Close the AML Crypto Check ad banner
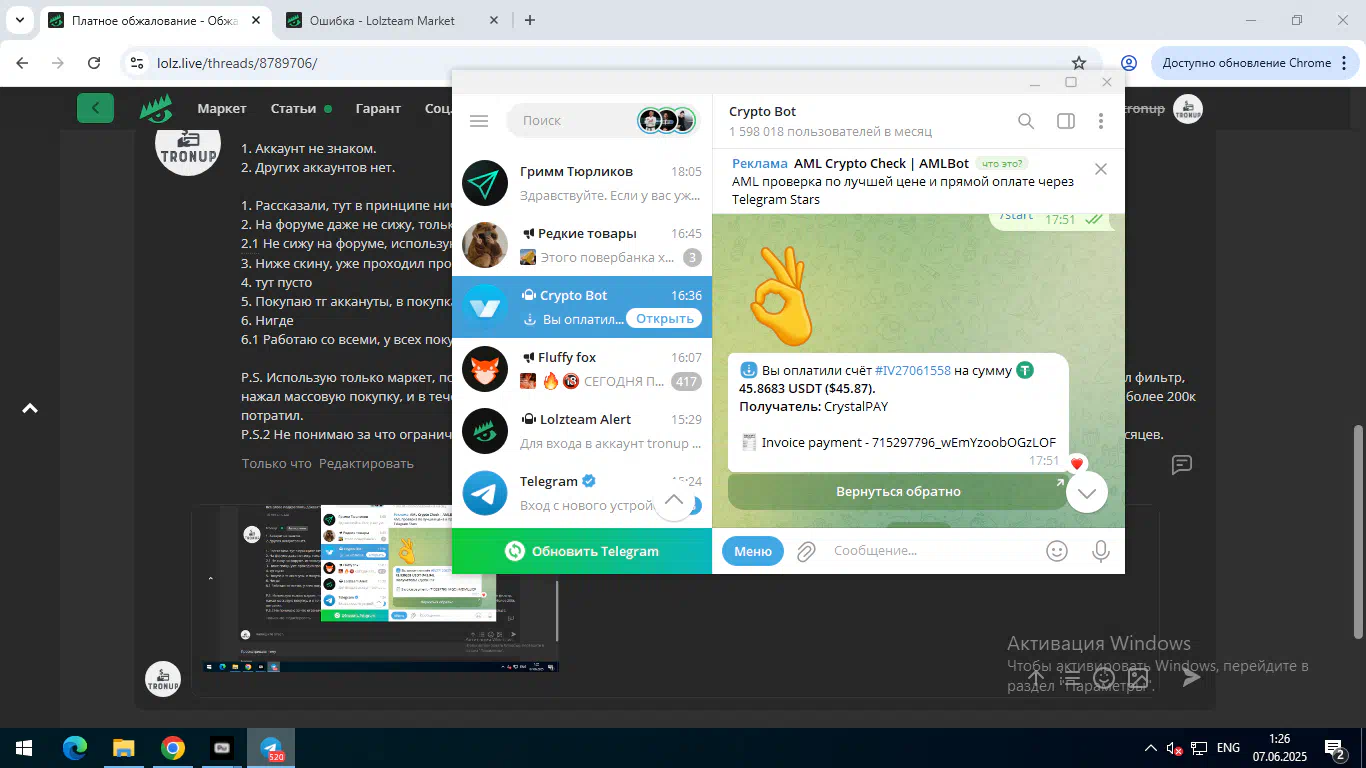The image size is (1366, 768). pos(1101,169)
